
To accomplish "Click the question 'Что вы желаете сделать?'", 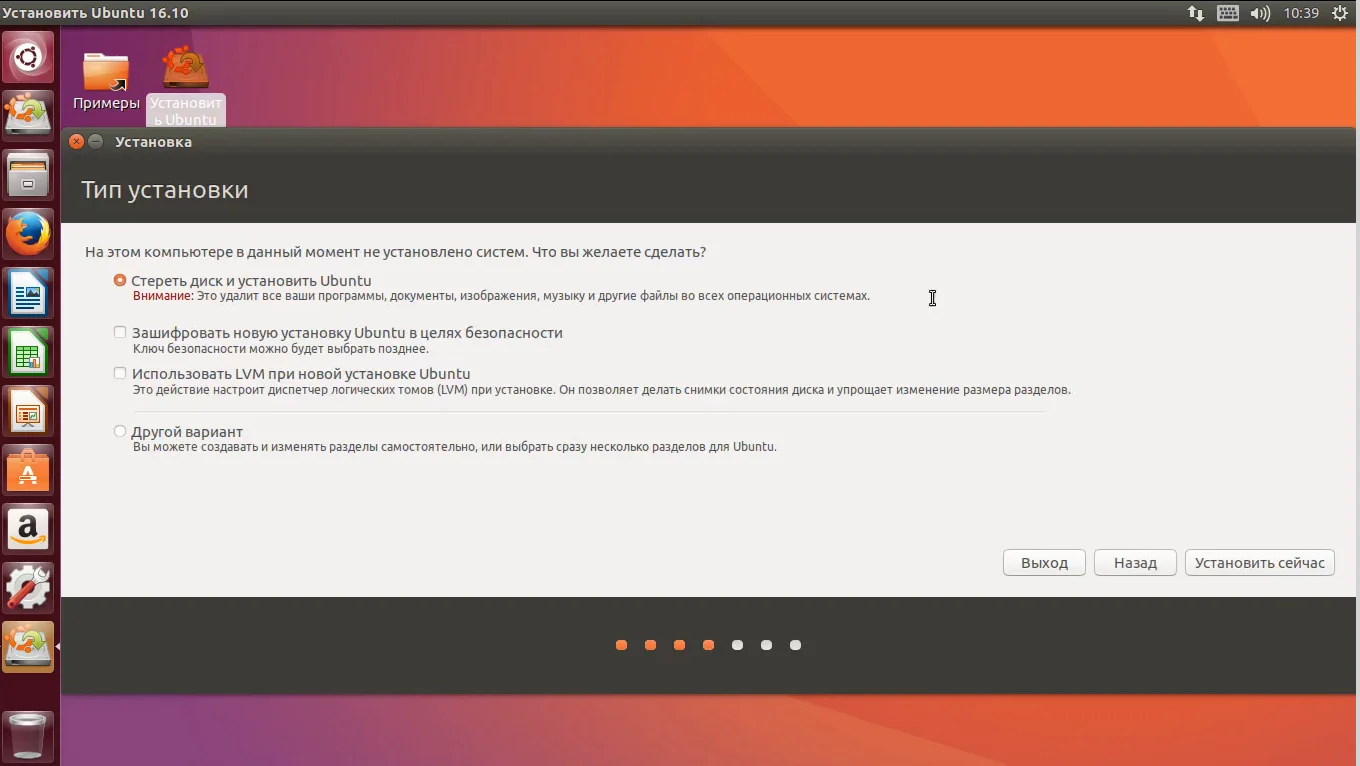I will [x=619, y=252].
